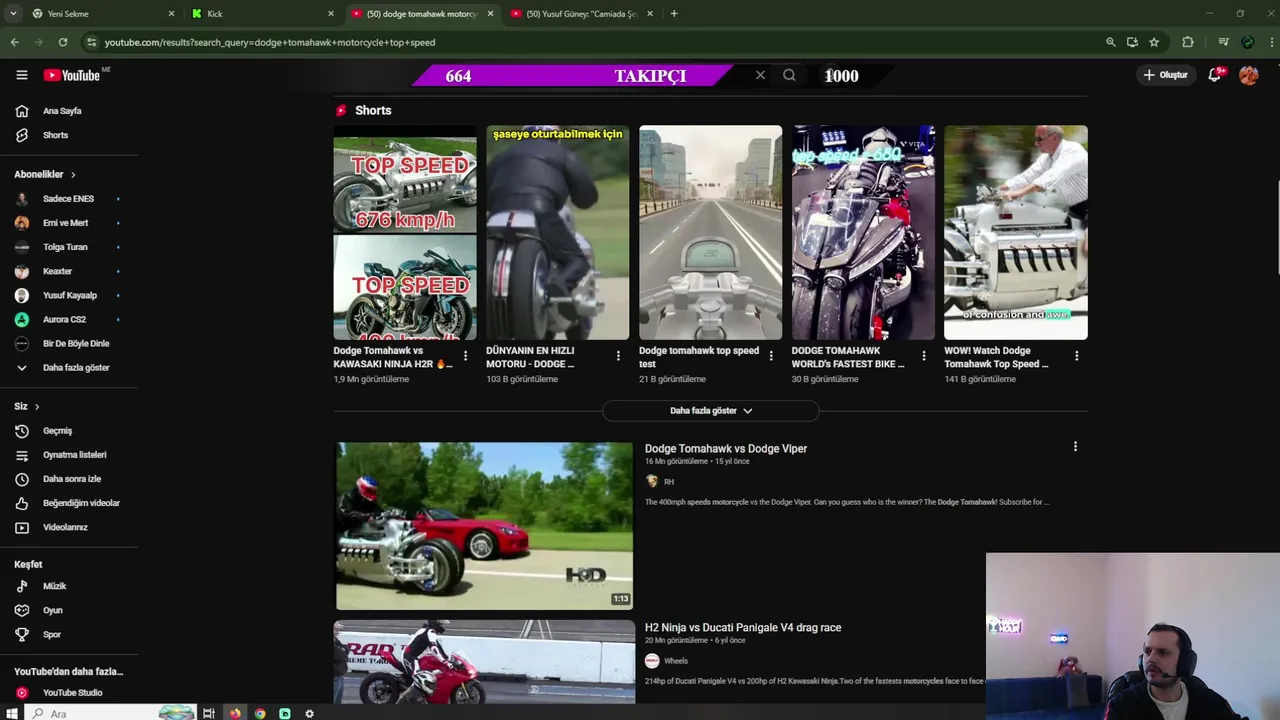
Task: Click the Oluştur create button
Action: 1165,75
